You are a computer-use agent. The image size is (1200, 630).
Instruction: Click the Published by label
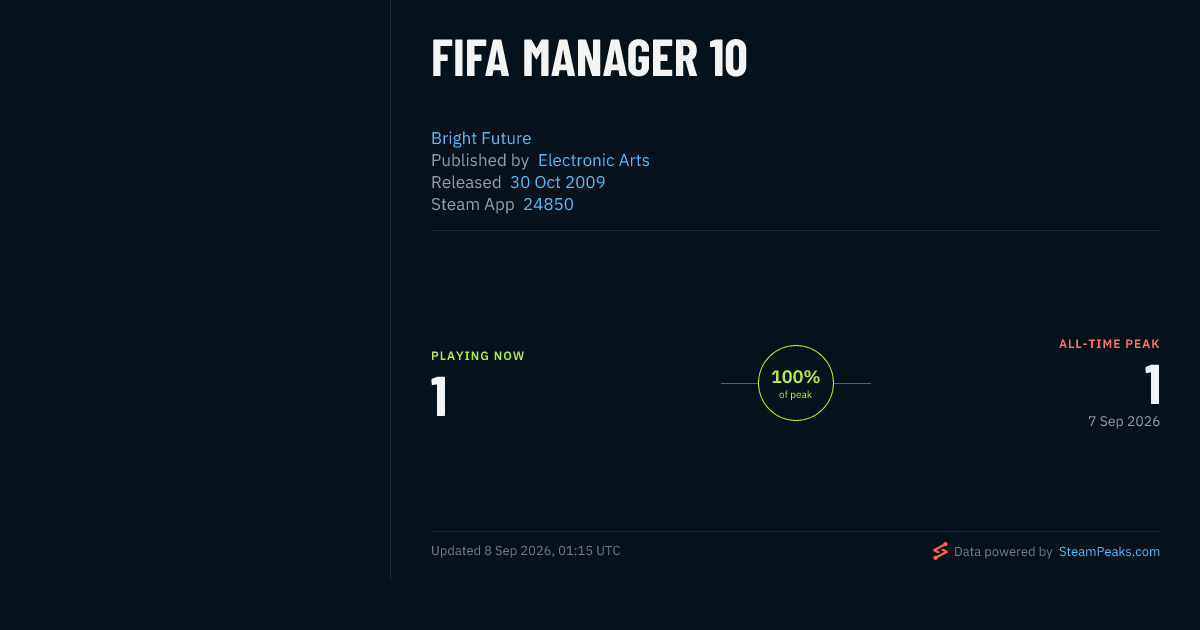[x=480, y=160]
